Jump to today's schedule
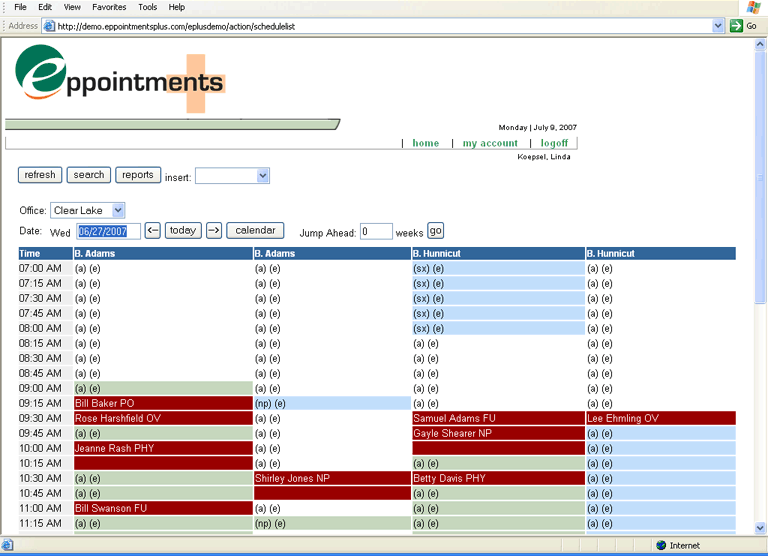Viewport: 768px width, 556px height. coord(183,231)
